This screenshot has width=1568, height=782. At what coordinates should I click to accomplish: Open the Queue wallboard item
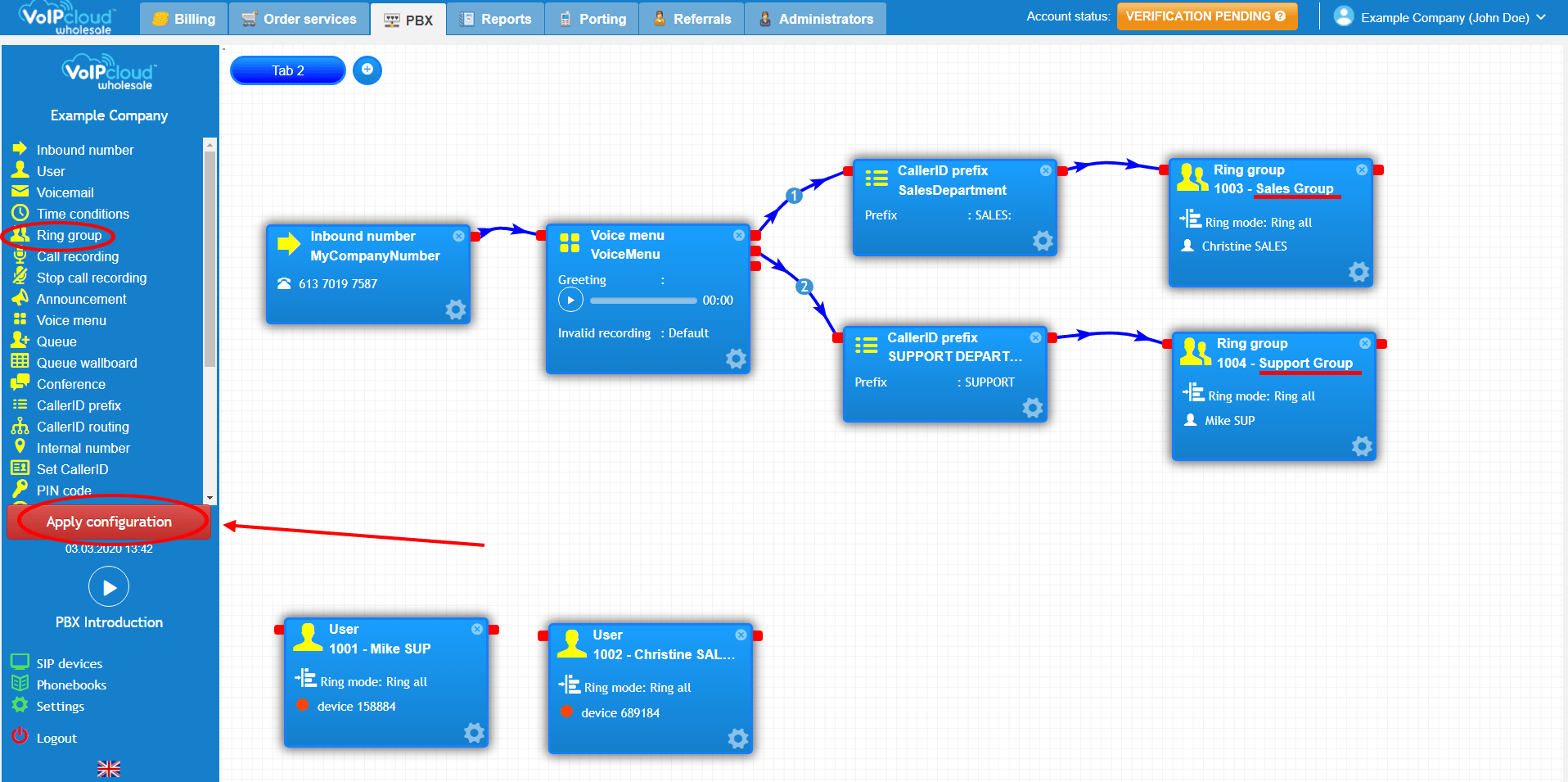tap(85, 362)
